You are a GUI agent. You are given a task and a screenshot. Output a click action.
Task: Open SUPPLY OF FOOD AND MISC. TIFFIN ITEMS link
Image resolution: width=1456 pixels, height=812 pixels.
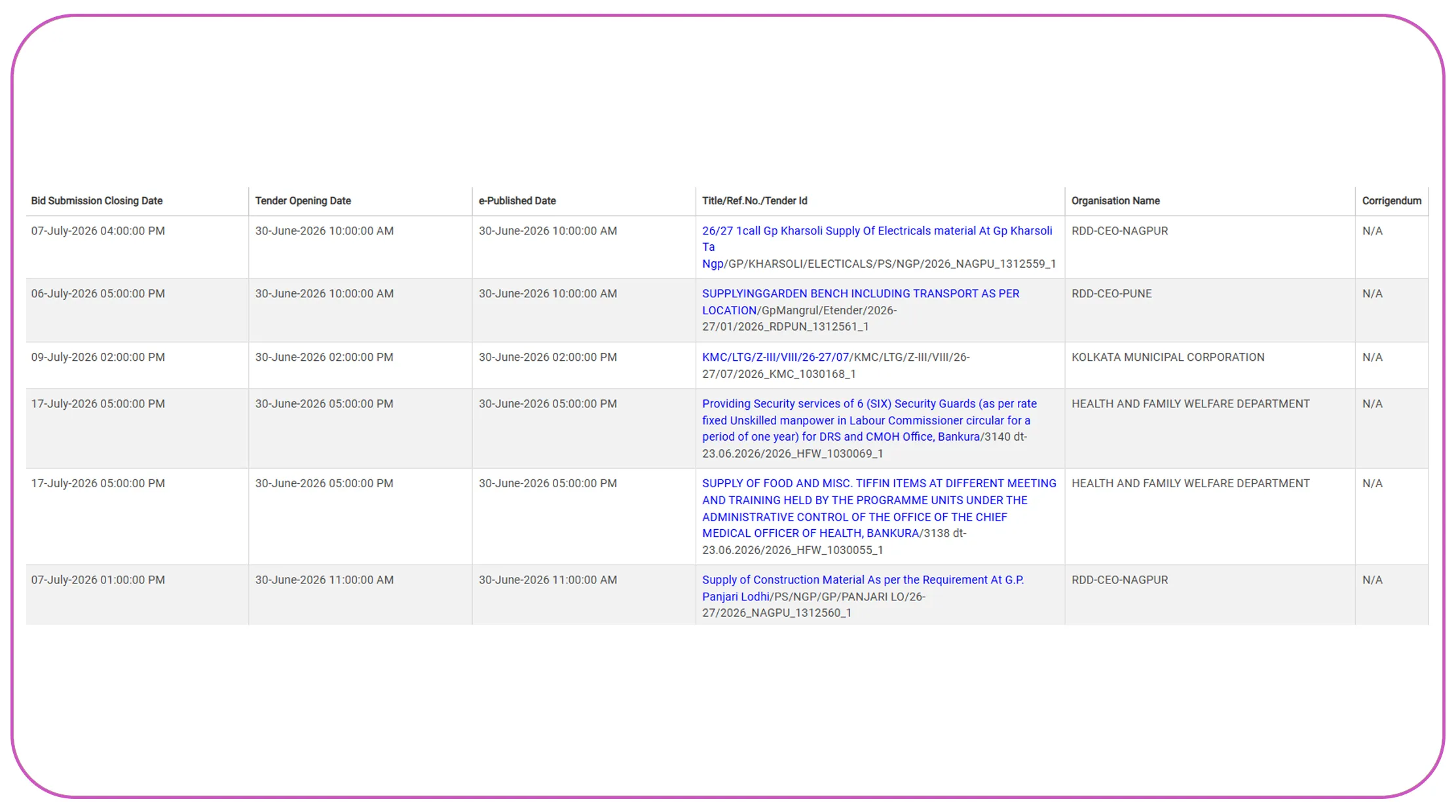pos(879,508)
